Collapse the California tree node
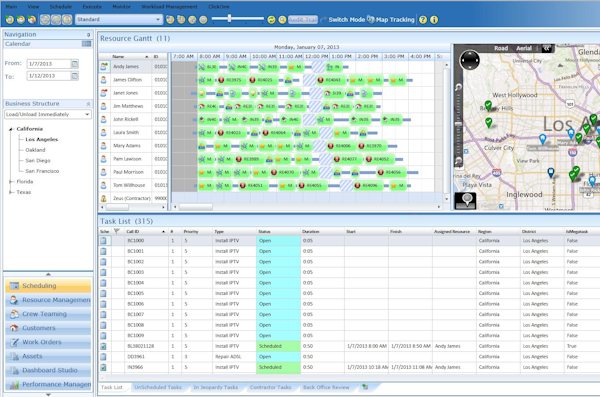 click(11, 129)
